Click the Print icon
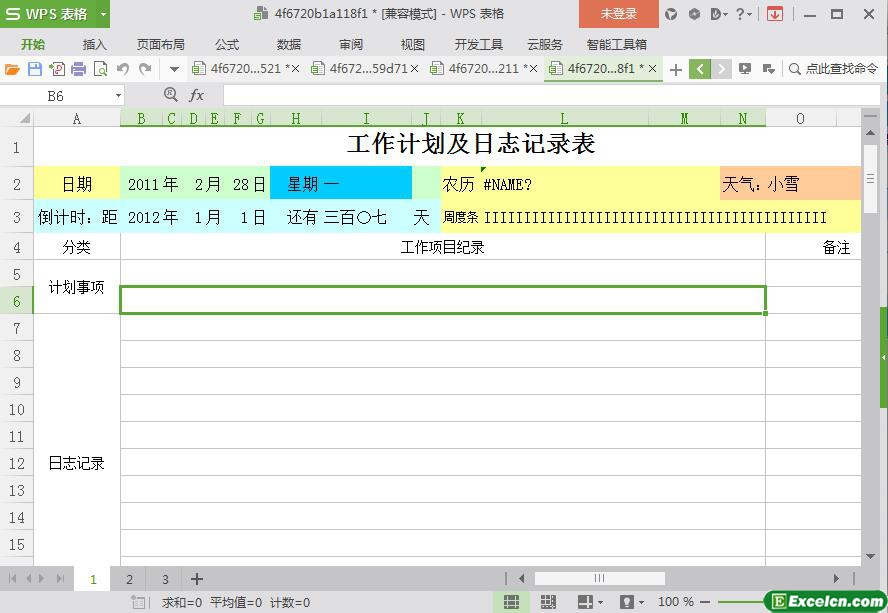 pos(78,69)
